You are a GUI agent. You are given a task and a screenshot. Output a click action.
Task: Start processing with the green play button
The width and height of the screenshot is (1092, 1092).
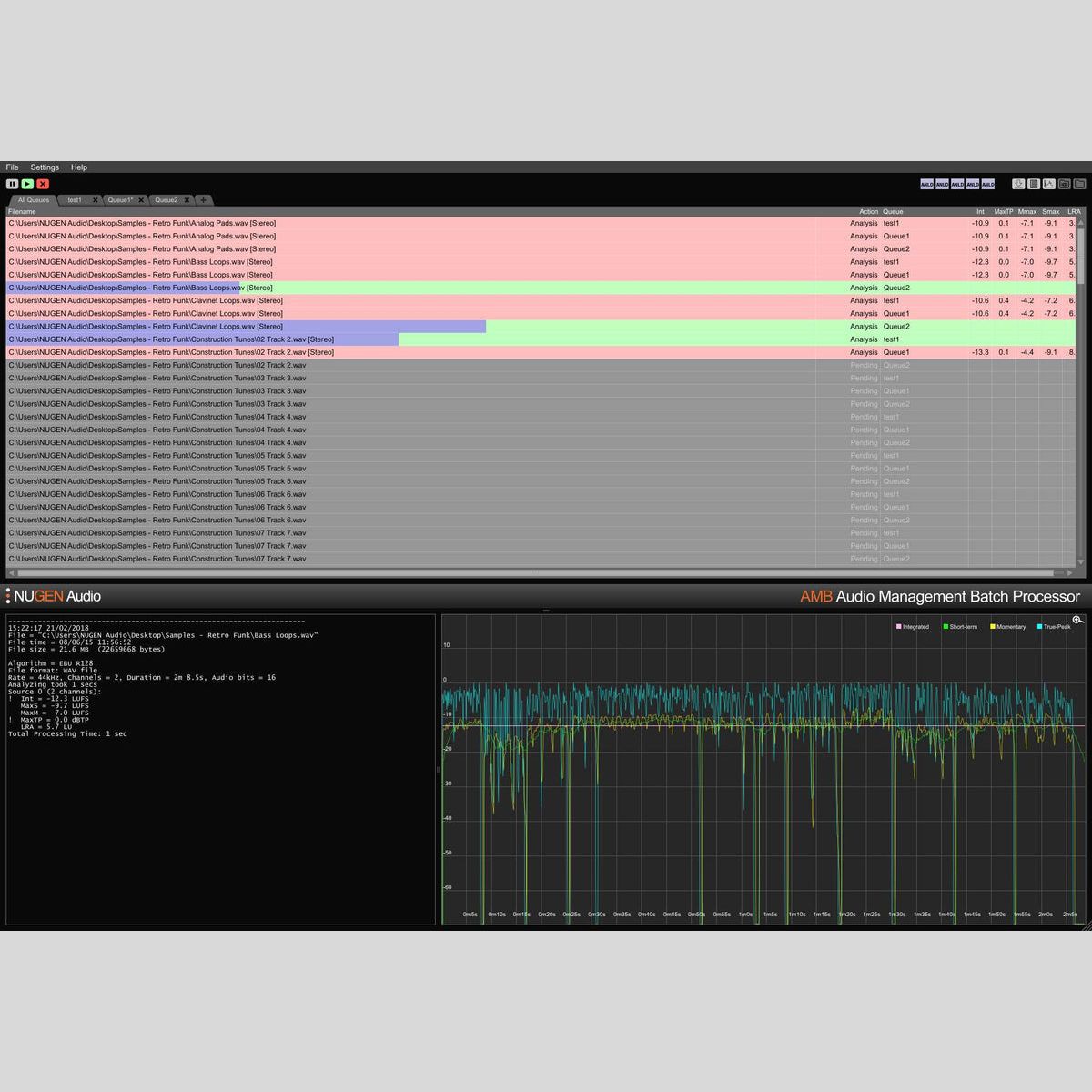pos(27,184)
